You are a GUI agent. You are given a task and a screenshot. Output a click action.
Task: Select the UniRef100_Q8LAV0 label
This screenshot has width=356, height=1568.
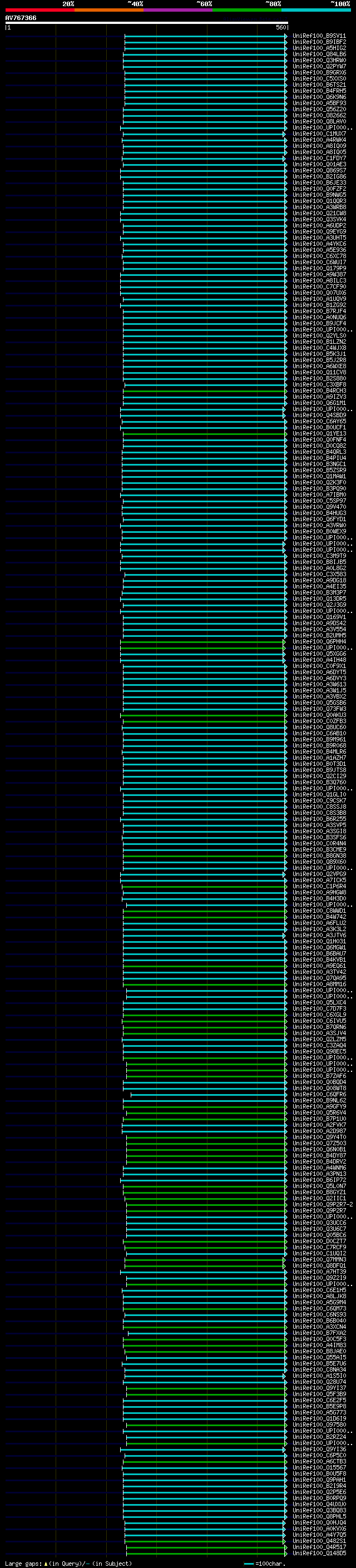[x=319, y=121]
